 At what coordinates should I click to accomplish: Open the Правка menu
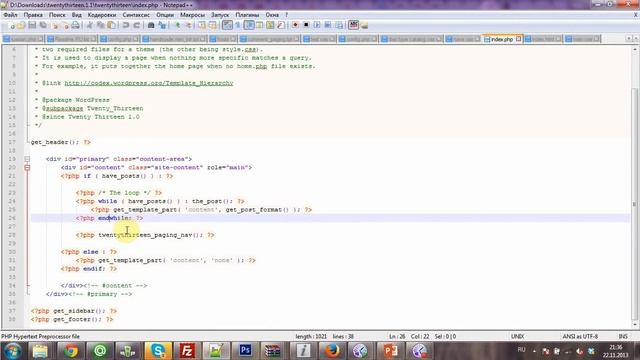(x=33, y=15)
